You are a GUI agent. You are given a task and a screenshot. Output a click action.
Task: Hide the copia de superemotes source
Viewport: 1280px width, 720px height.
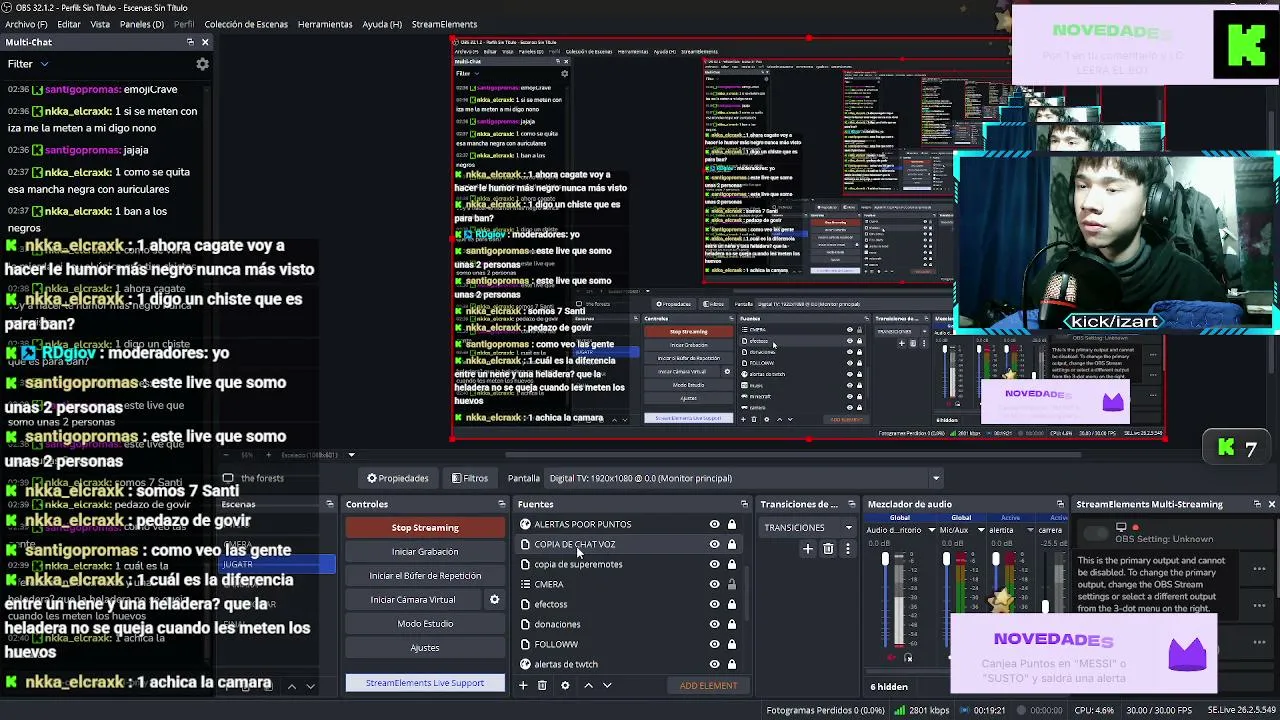(714, 564)
